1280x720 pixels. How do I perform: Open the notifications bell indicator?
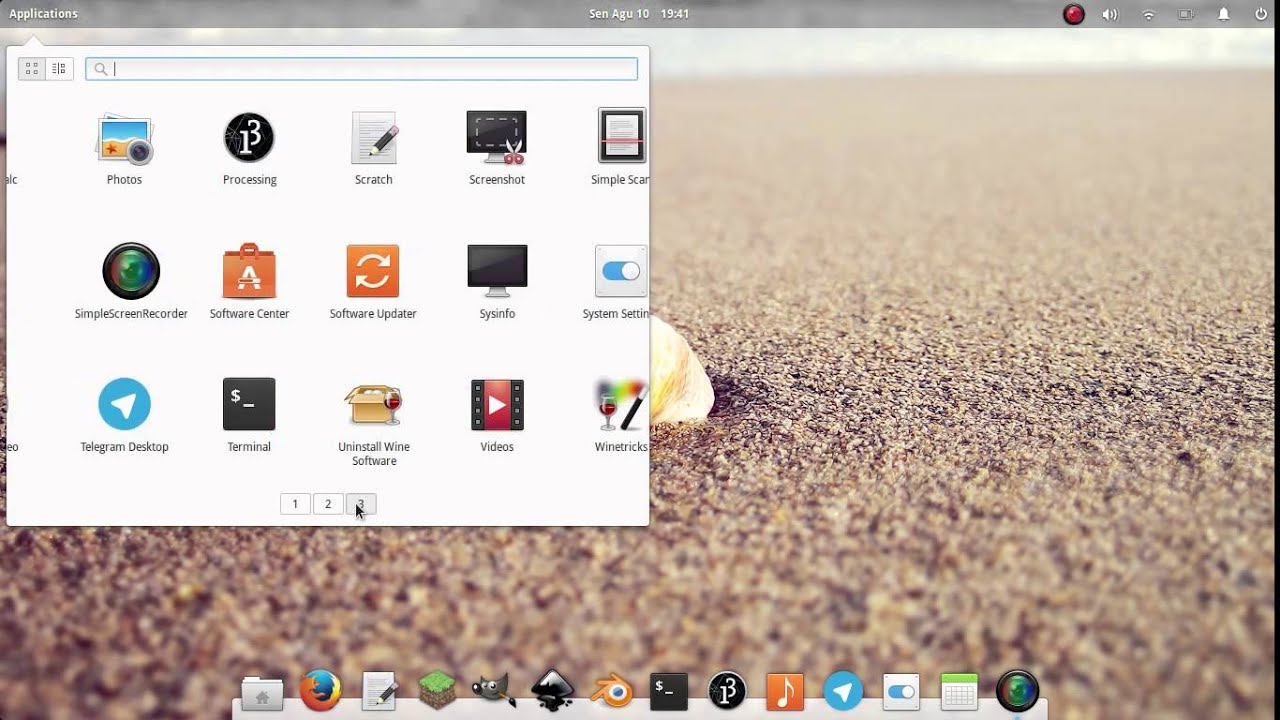[1223, 14]
